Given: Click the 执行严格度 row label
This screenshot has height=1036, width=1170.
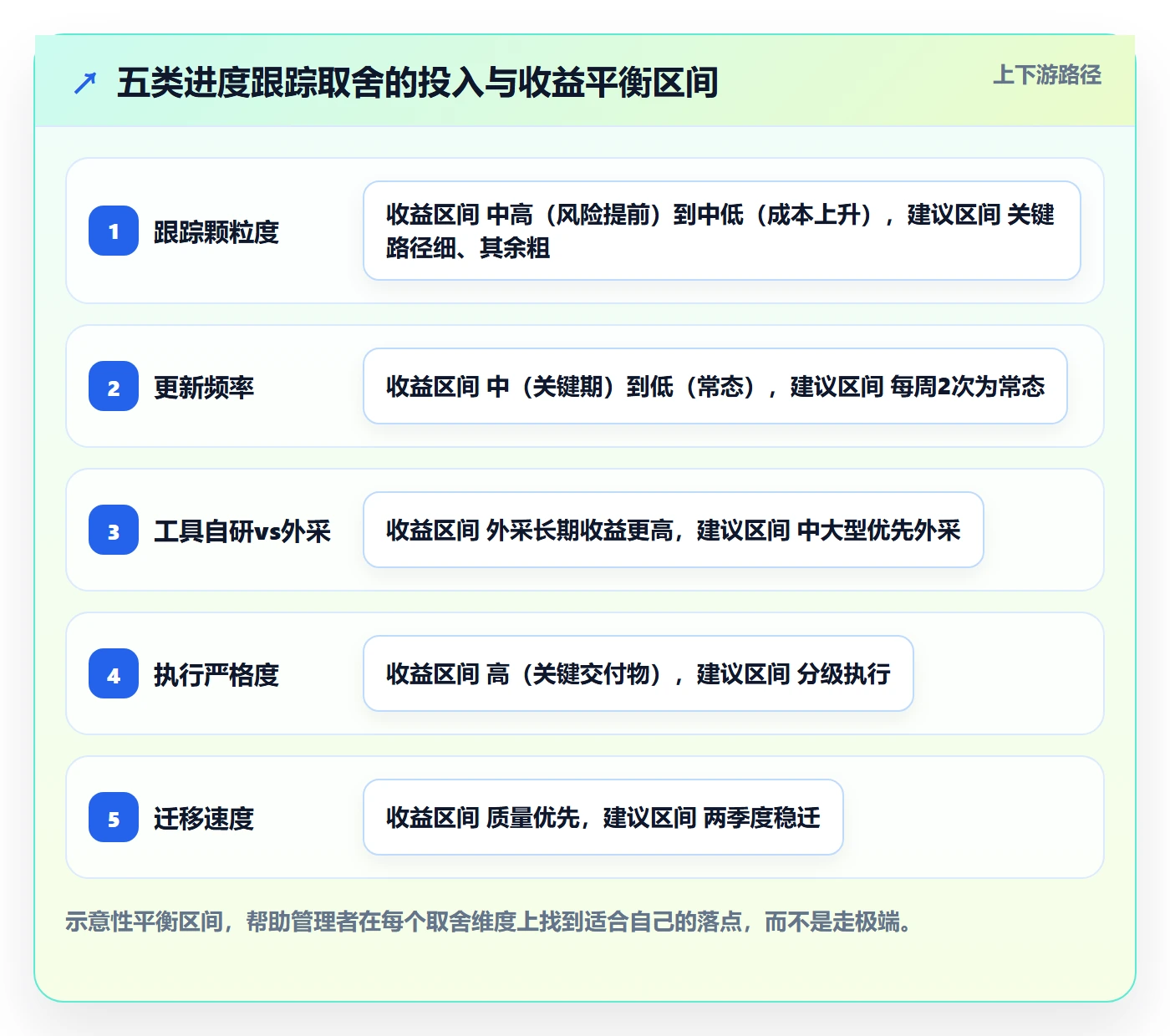Looking at the screenshot, I should point(216,674).
